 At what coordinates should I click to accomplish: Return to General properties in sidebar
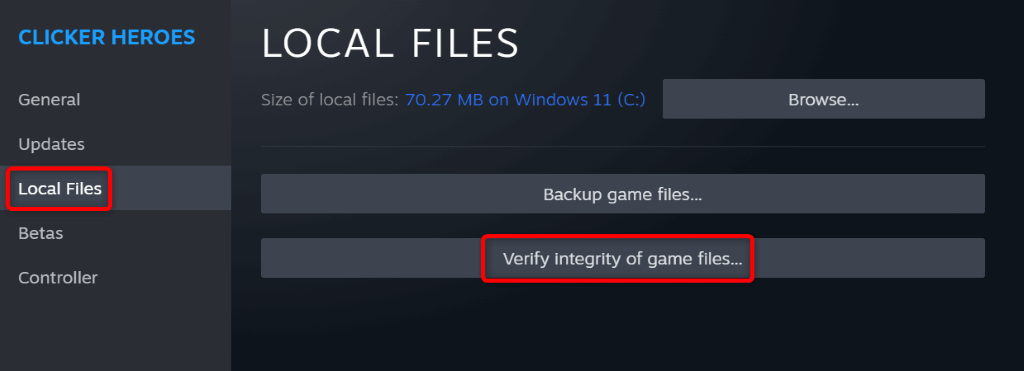[49, 100]
